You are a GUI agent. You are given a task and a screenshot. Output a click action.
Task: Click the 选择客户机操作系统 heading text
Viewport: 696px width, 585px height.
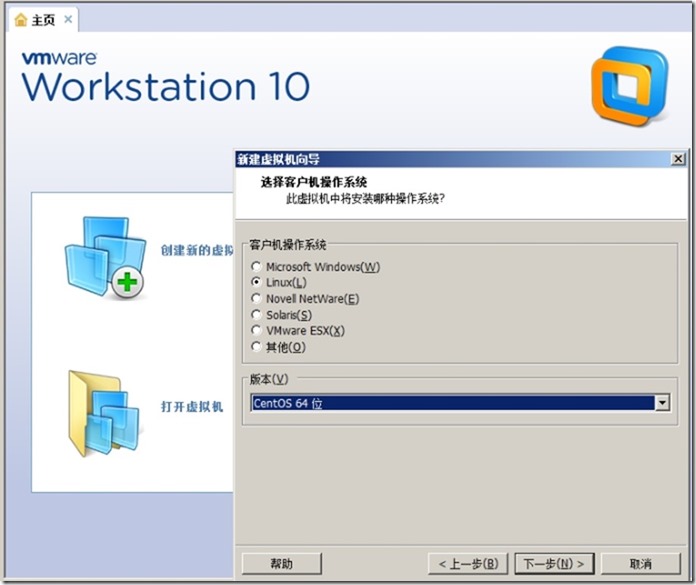click(313, 182)
